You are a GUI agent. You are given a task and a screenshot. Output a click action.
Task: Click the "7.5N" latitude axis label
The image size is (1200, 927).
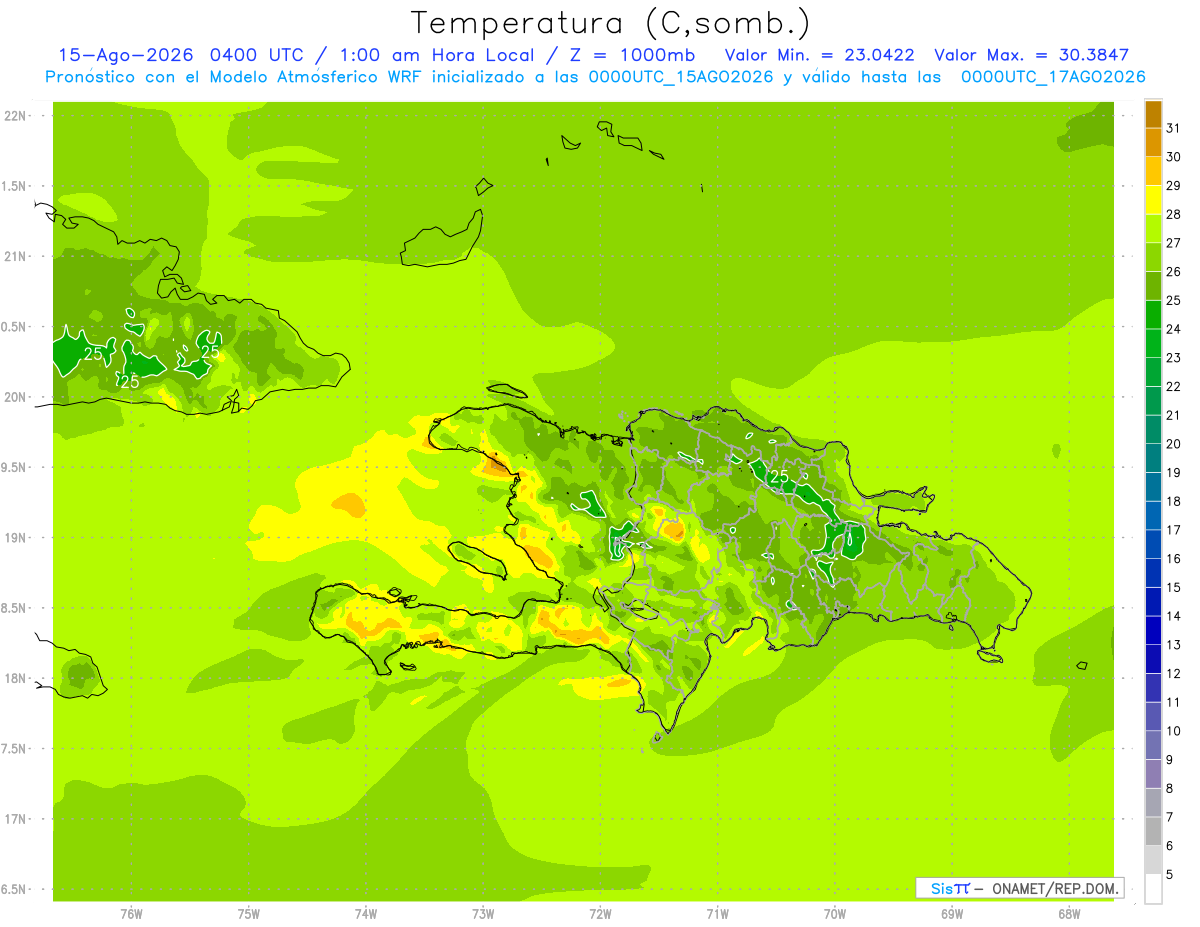coord(14,748)
